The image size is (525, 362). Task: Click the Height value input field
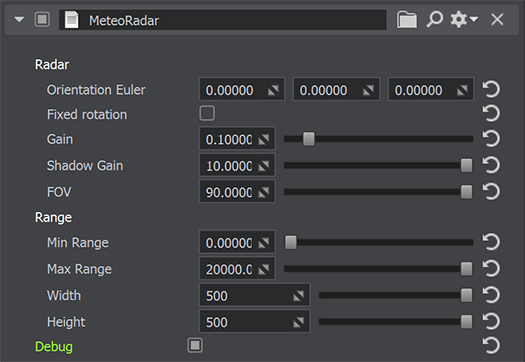[x=254, y=322]
